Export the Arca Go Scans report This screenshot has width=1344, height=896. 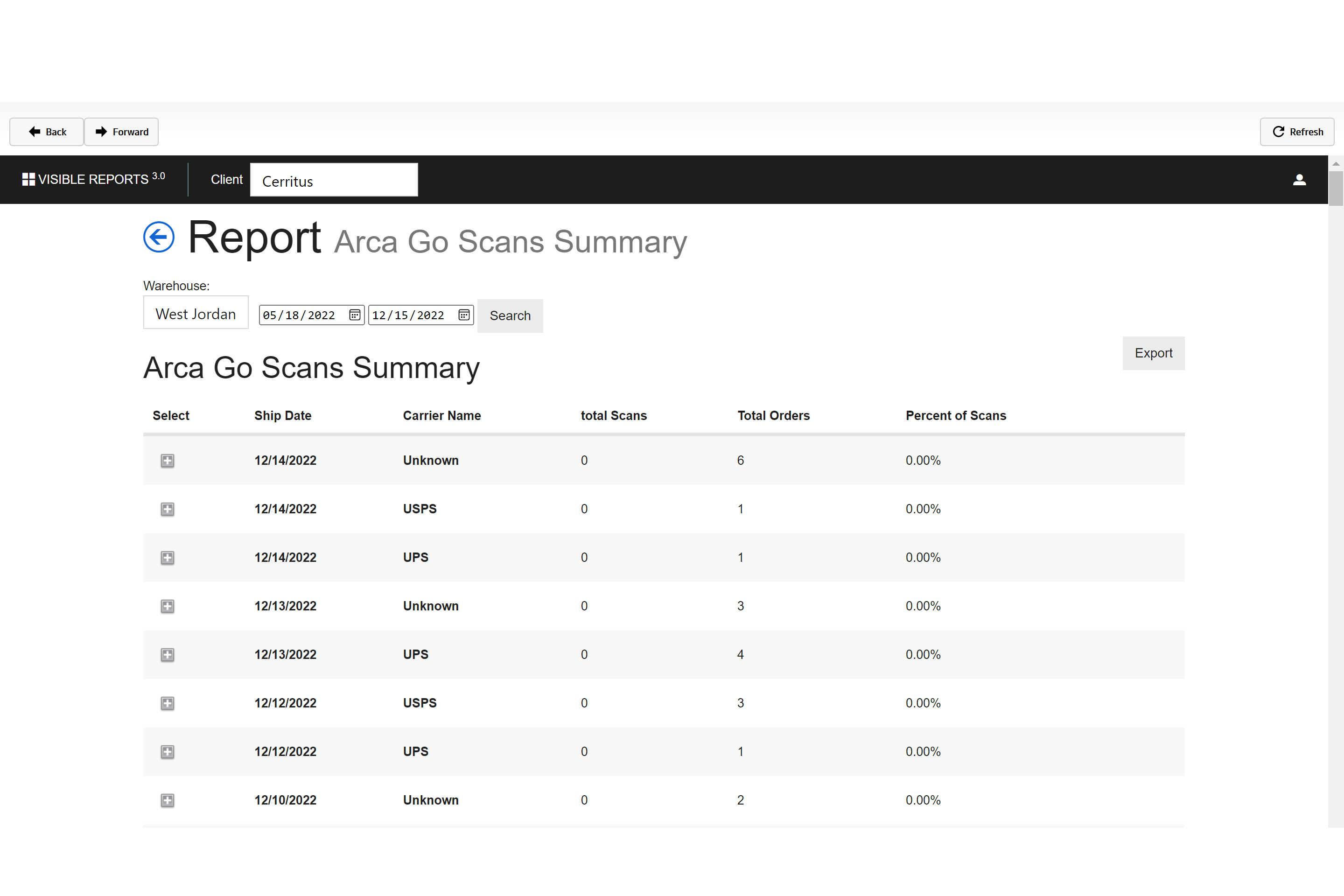coord(1153,353)
